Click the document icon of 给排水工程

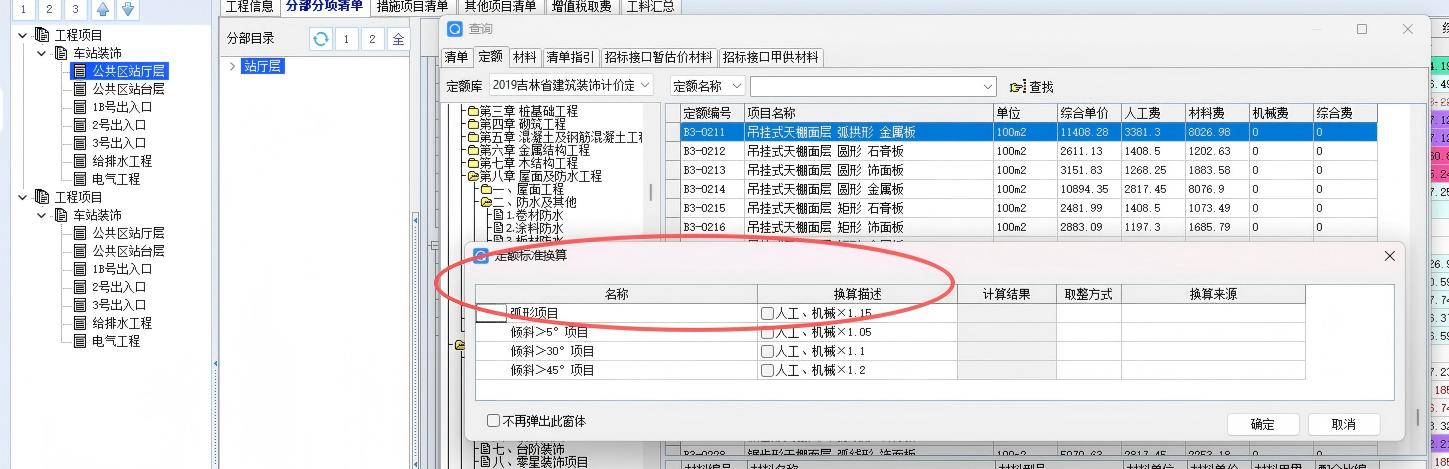[80, 161]
